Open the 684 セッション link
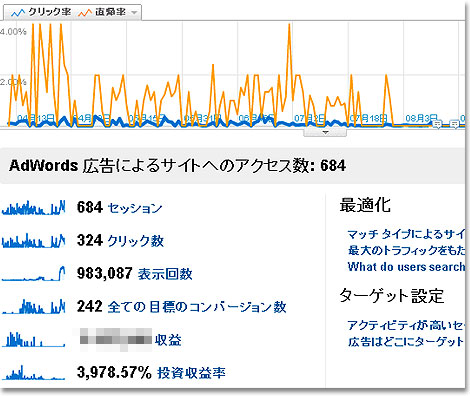The height and width of the screenshot is (396, 470). coord(134,208)
